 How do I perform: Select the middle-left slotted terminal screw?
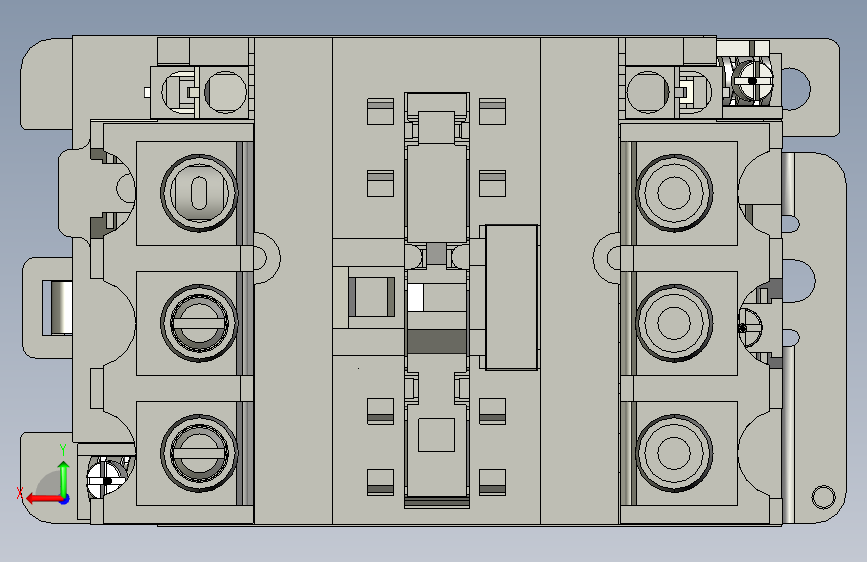click(x=199, y=323)
